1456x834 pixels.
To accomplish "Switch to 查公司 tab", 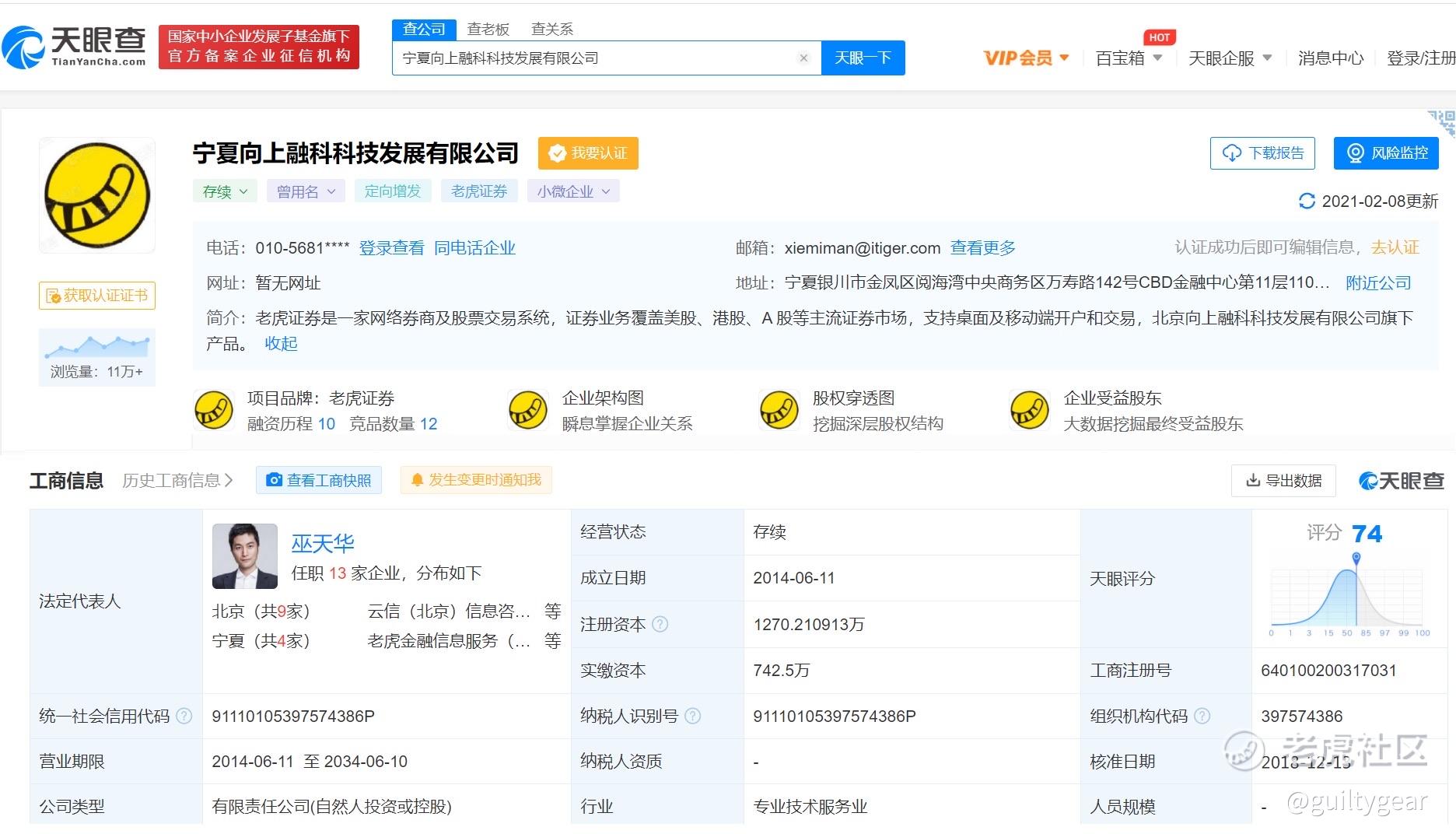I will click(x=424, y=30).
